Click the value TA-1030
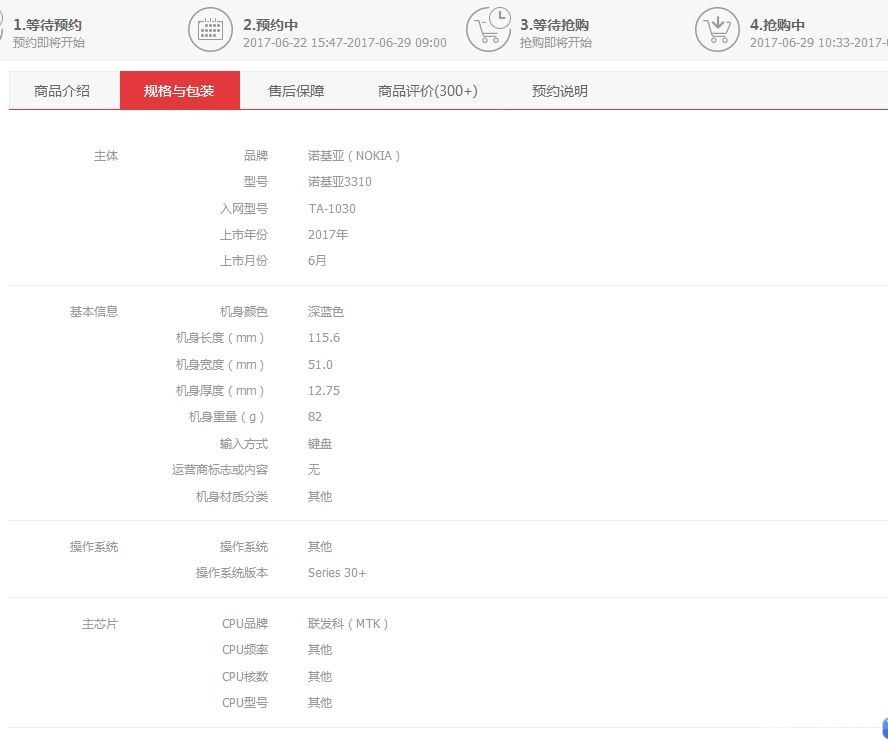888x741 pixels. click(332, 208)
